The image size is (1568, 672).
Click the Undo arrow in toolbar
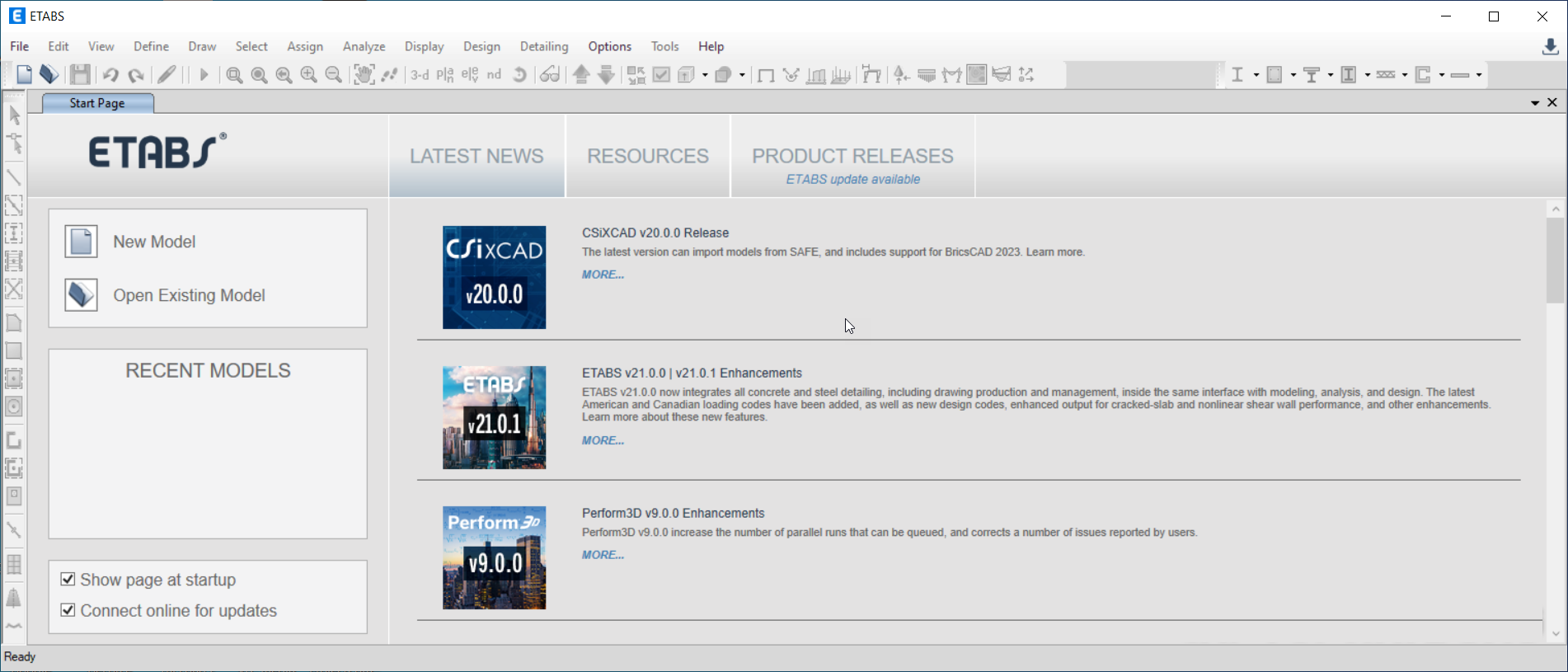pos(110,75)
